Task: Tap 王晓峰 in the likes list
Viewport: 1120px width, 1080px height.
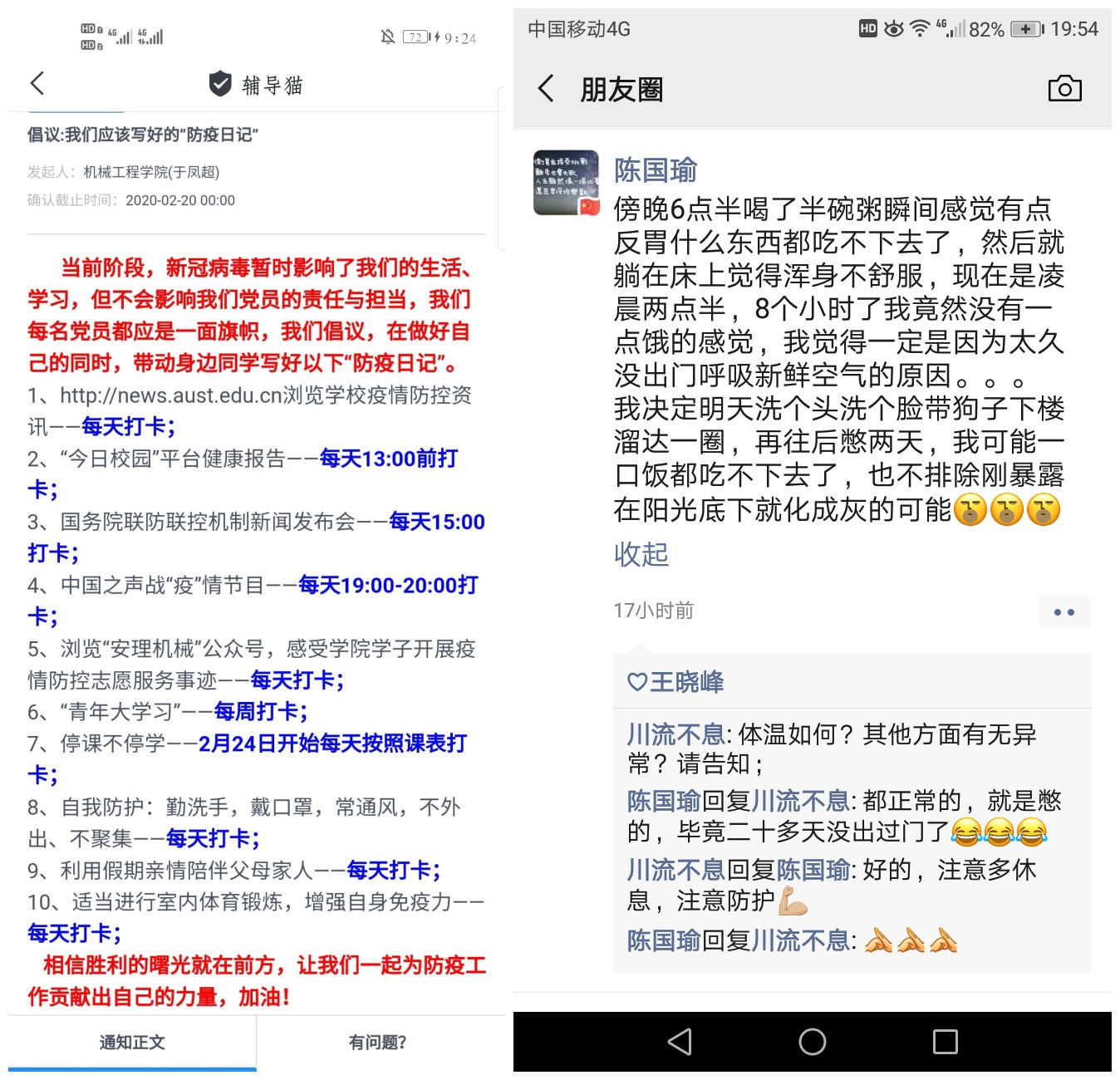Action: coord(687,682)
